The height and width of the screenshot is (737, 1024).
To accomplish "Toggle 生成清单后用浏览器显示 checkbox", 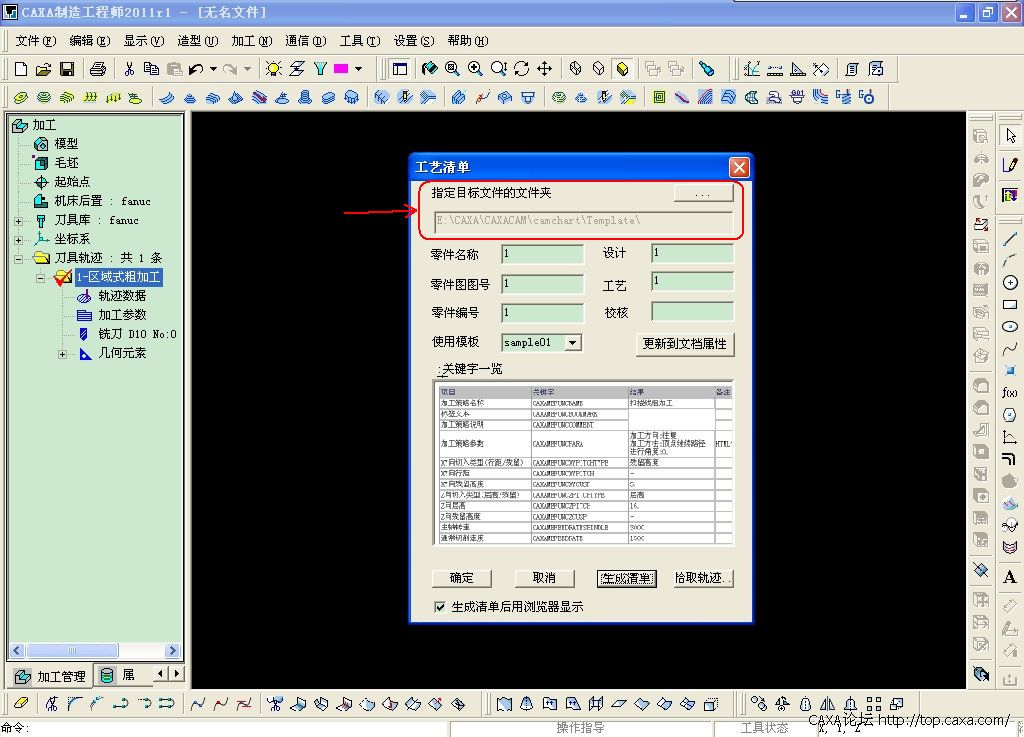I will (440, 607).
